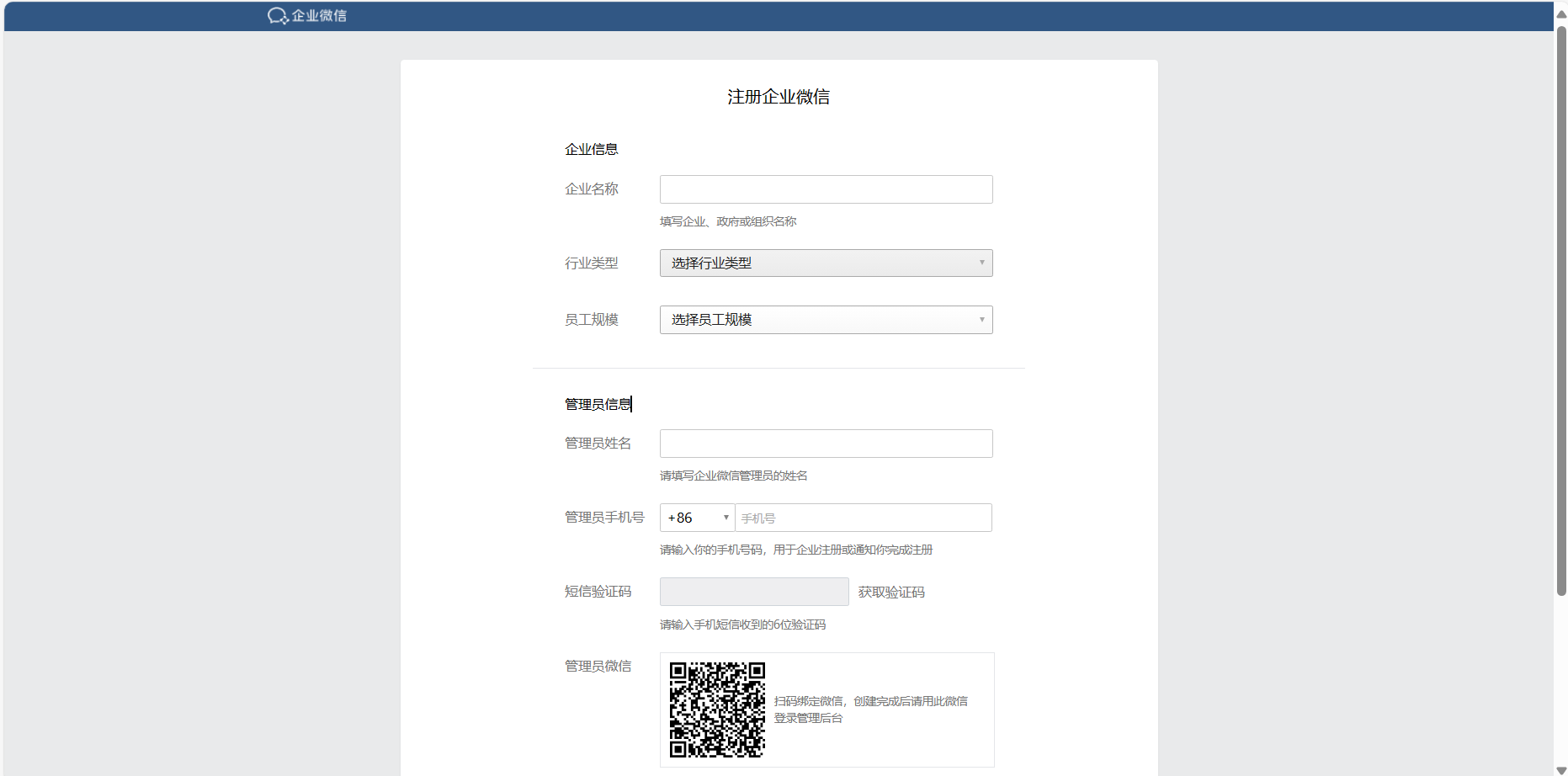
Task: Click the 企业微信 logo in header
Action: tap(307, 16)
